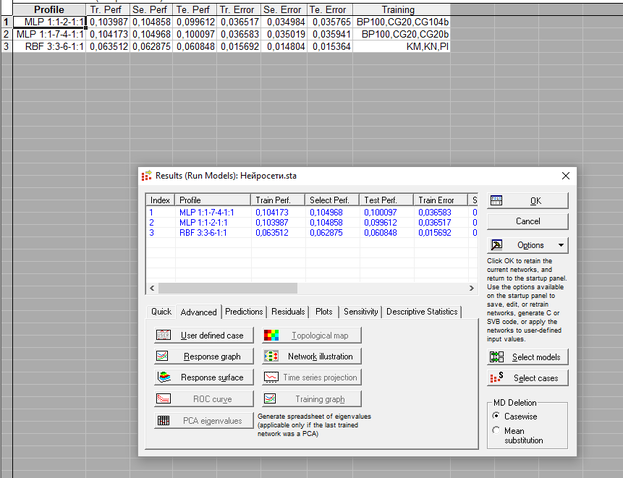Show the Network illustration
The width and height of the screenshot is (623, 478).
point(311,356)
